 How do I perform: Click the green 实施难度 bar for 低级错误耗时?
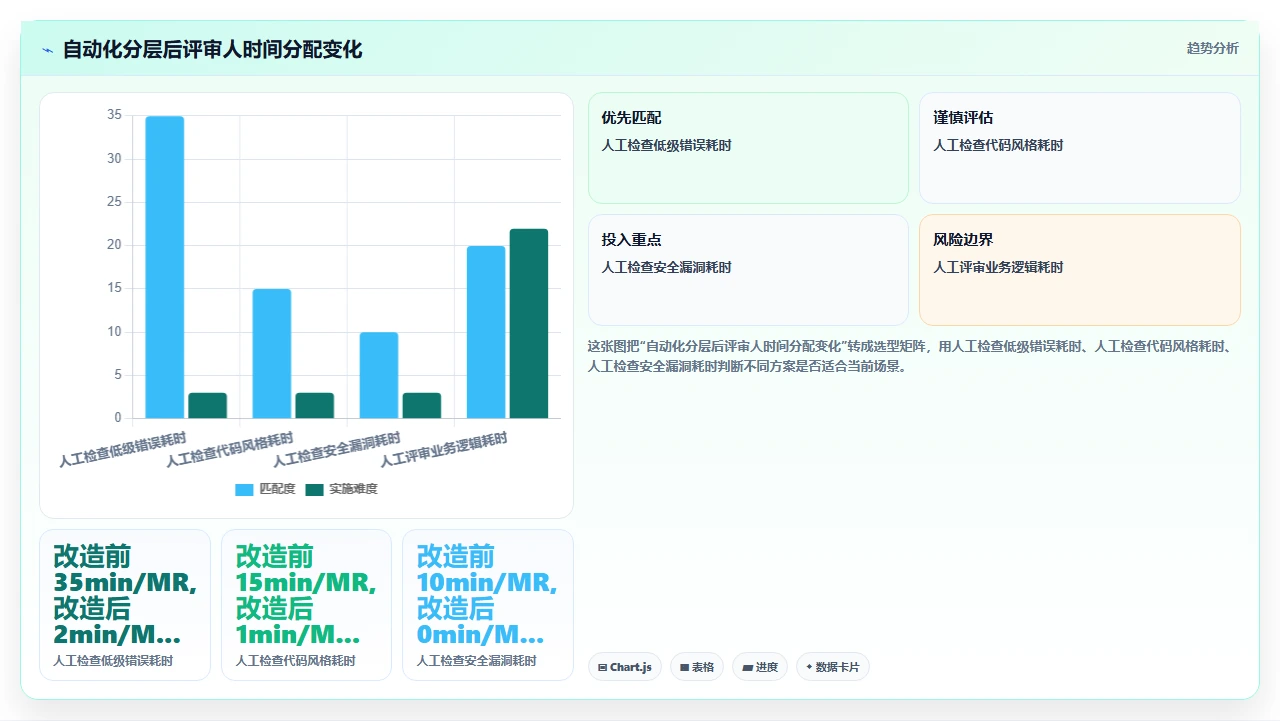[x=208, y=405]
